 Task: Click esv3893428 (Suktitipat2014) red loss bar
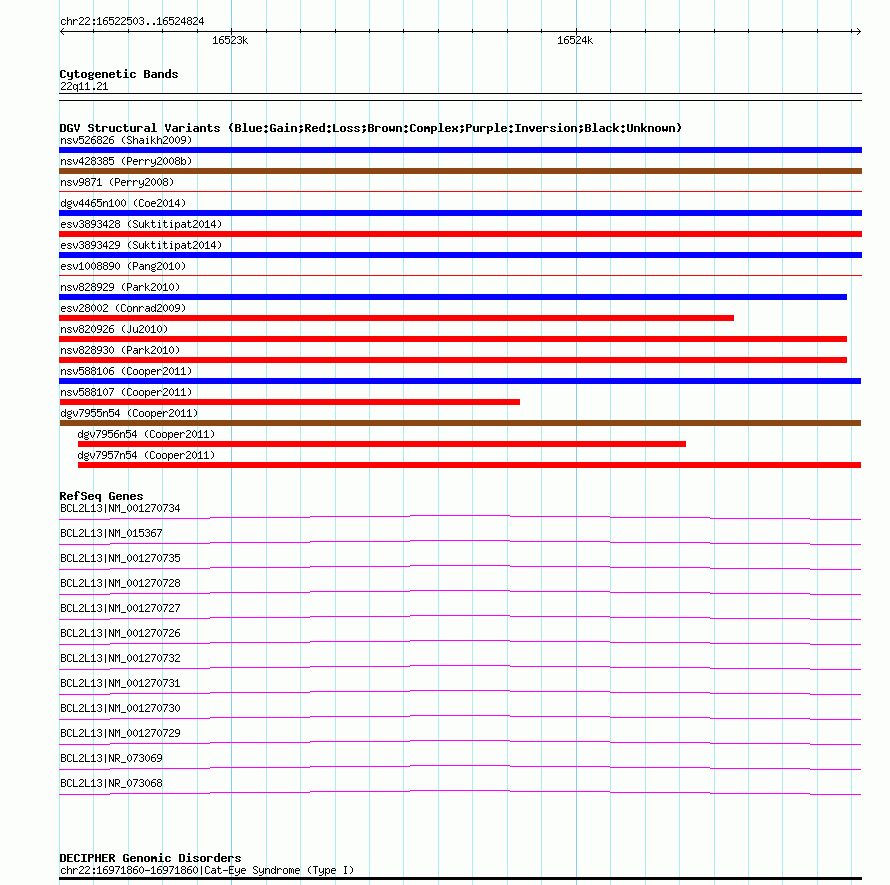pyautogui.click(x=460, y=234)
